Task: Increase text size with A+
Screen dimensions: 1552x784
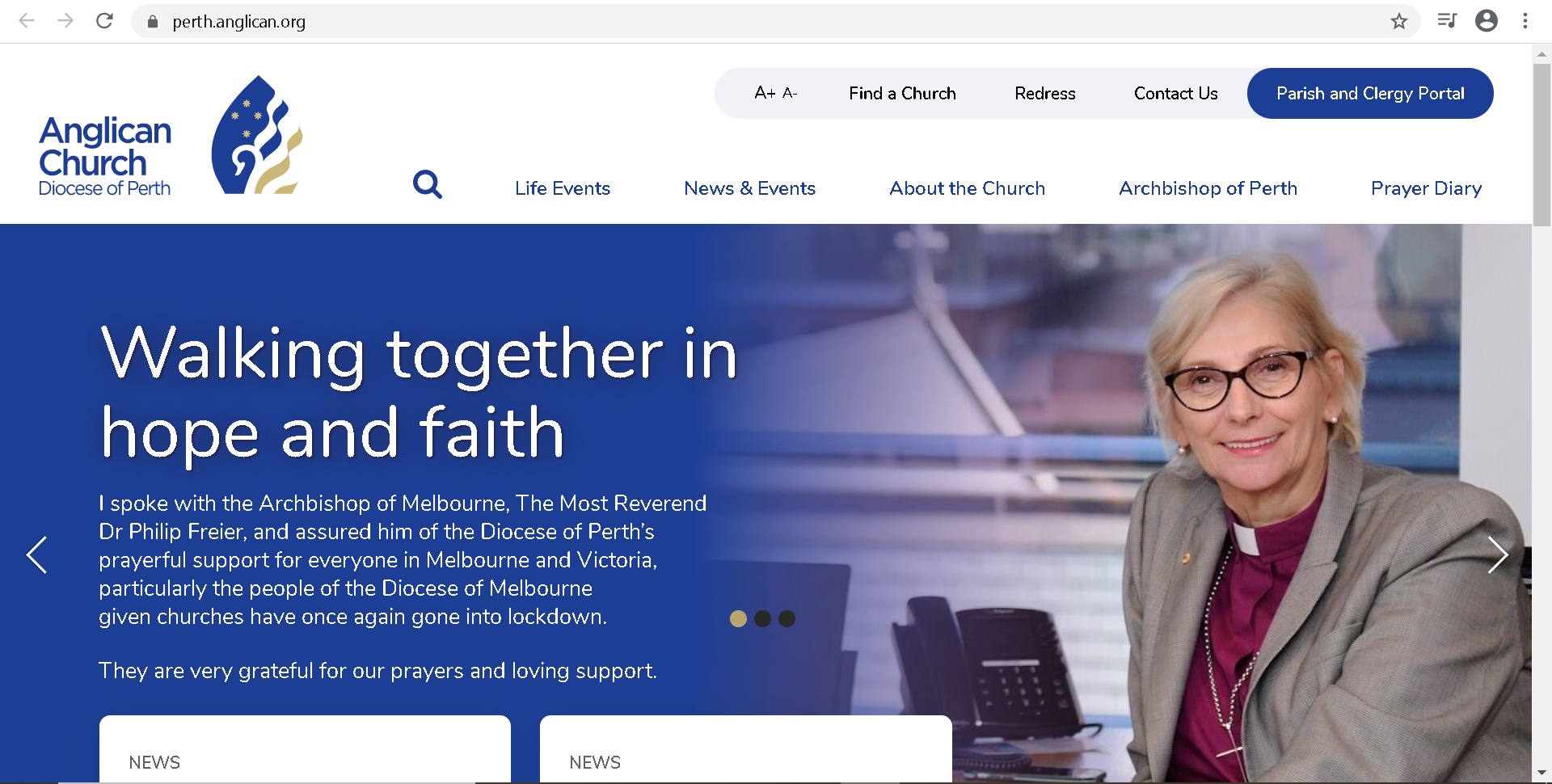Action: (765, 93)
